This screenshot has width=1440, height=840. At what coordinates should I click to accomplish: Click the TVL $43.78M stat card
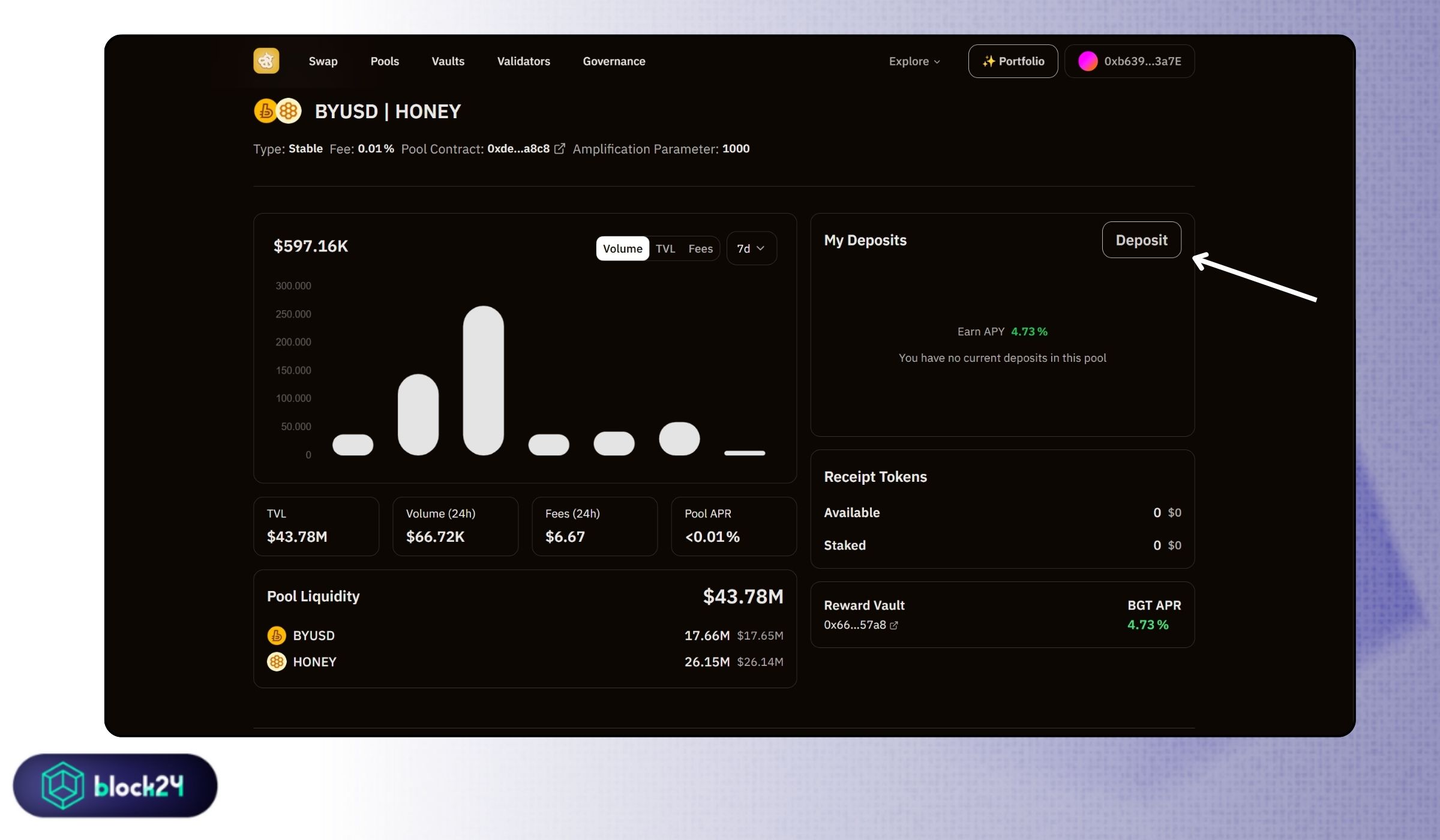point(316,526)
